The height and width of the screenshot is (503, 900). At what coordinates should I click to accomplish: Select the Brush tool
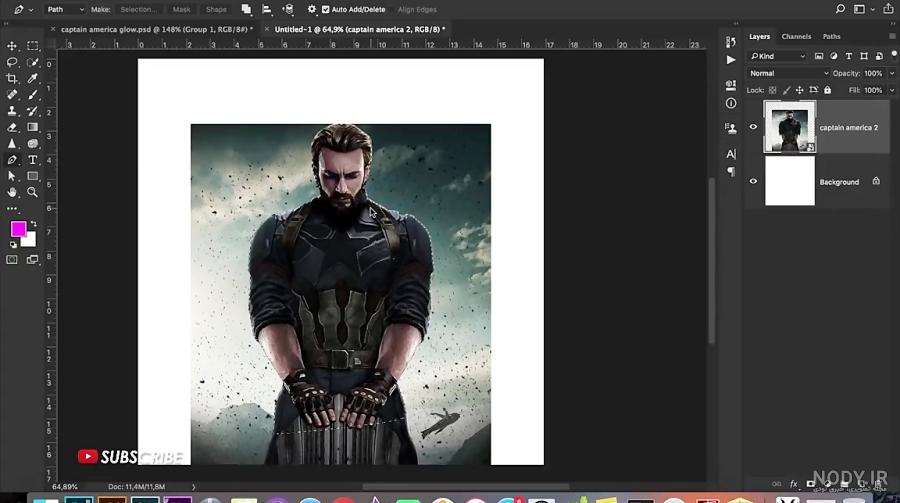(x=33, y=95)
